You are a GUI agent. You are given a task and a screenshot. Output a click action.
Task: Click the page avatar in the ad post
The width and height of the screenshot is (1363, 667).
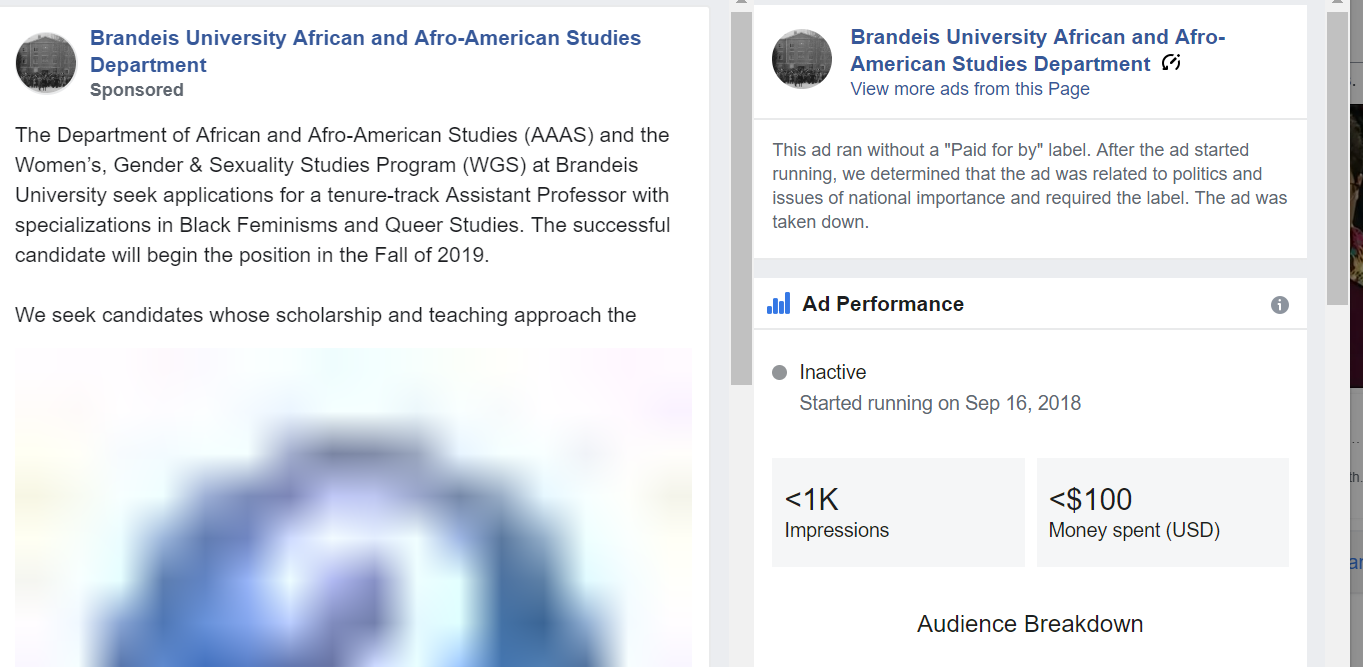[x=46, y=63]
